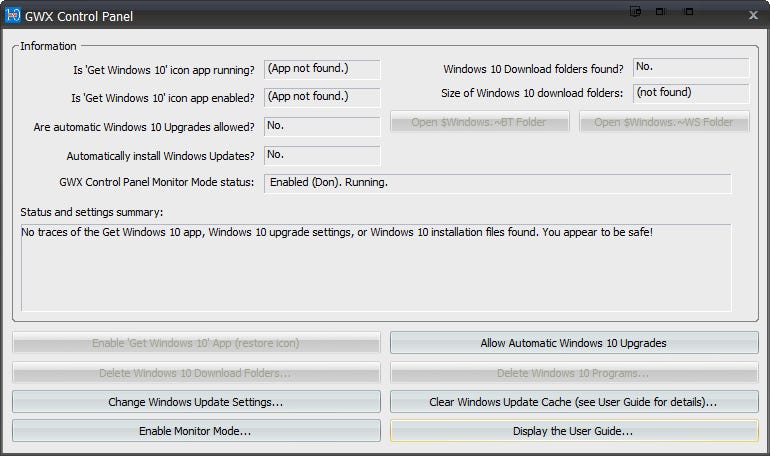Click the first title bar icon showing overlapping windows
Image resolution: width=770 pixels, height=456 pixels.
(x=635, y=11)
